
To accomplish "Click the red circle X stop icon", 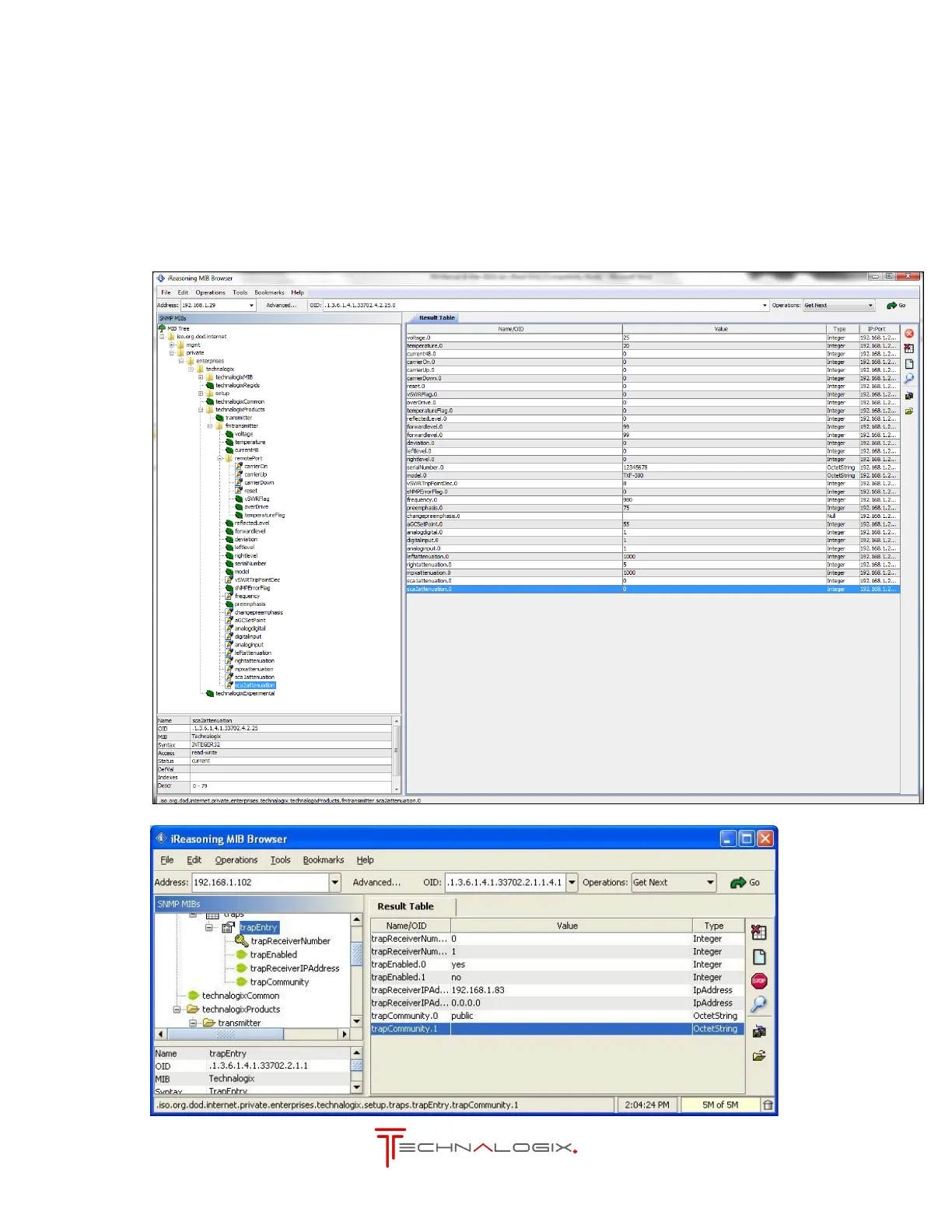I will tap(908, 334).
